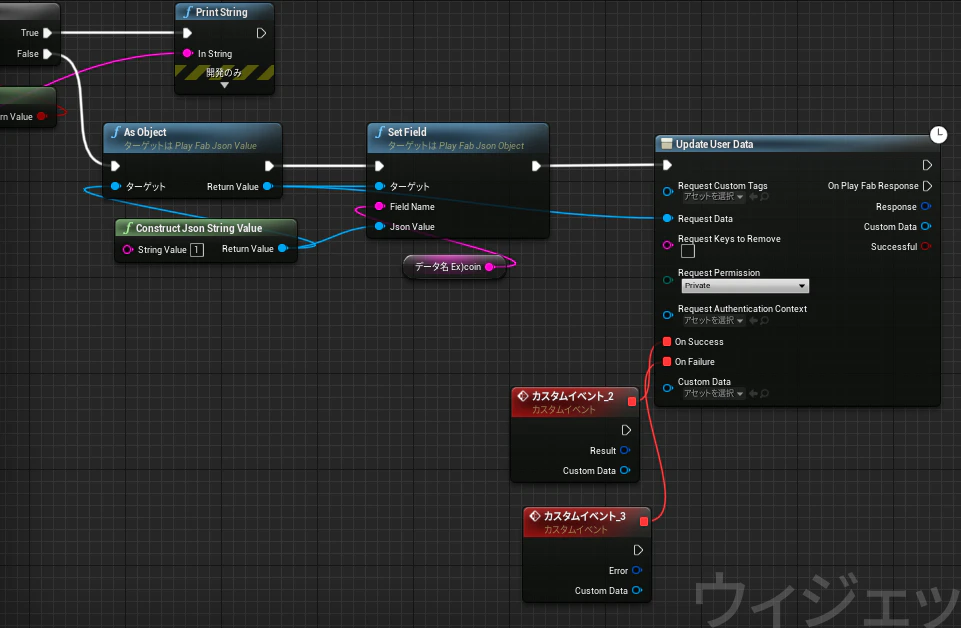Open the Request Permission Private dropdown
The width and height of the screenshot is (961, 628).
(x=745, y=286)
